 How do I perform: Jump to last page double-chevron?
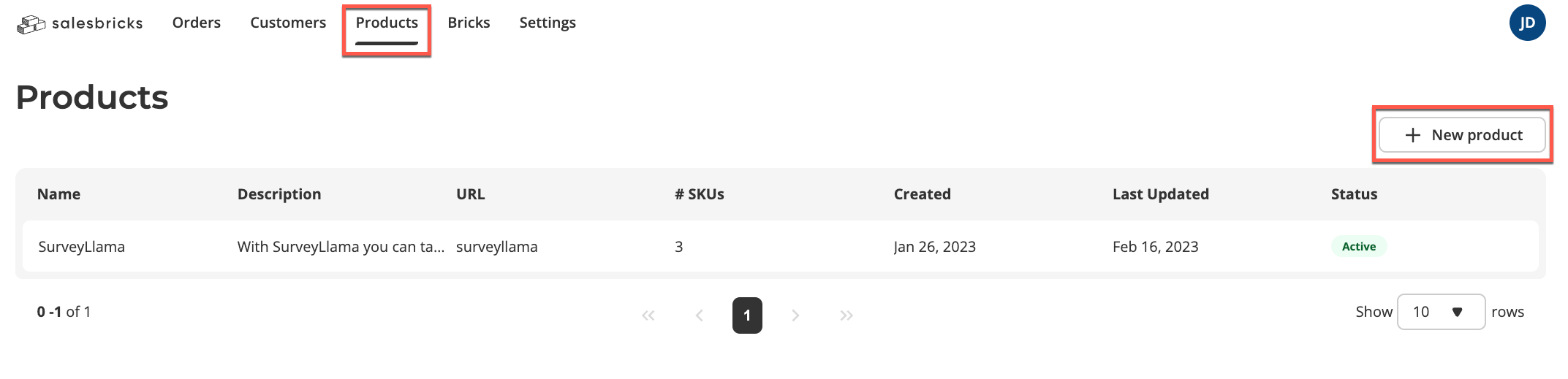(847, 315)
